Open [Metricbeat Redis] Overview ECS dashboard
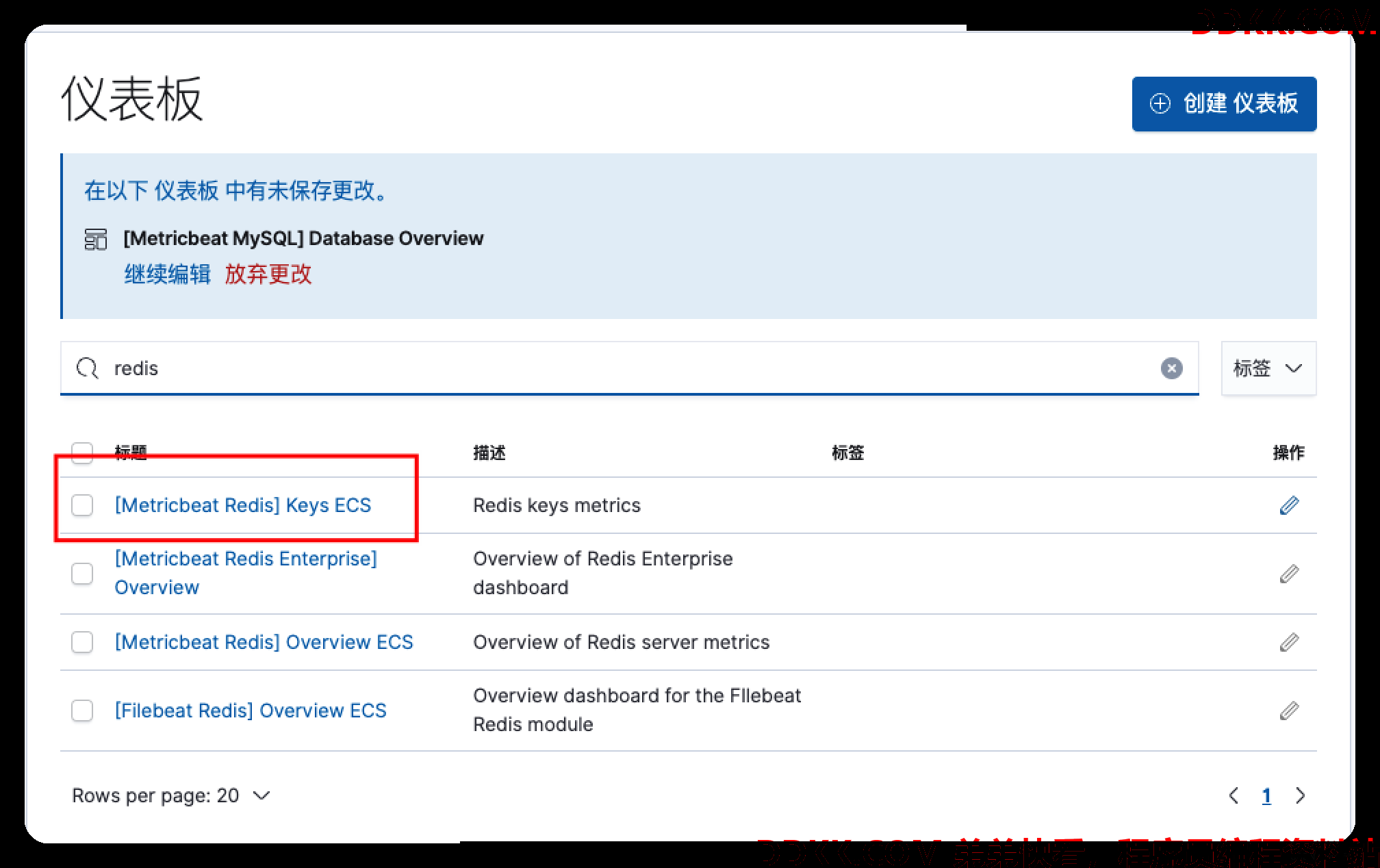 point(264,642)
